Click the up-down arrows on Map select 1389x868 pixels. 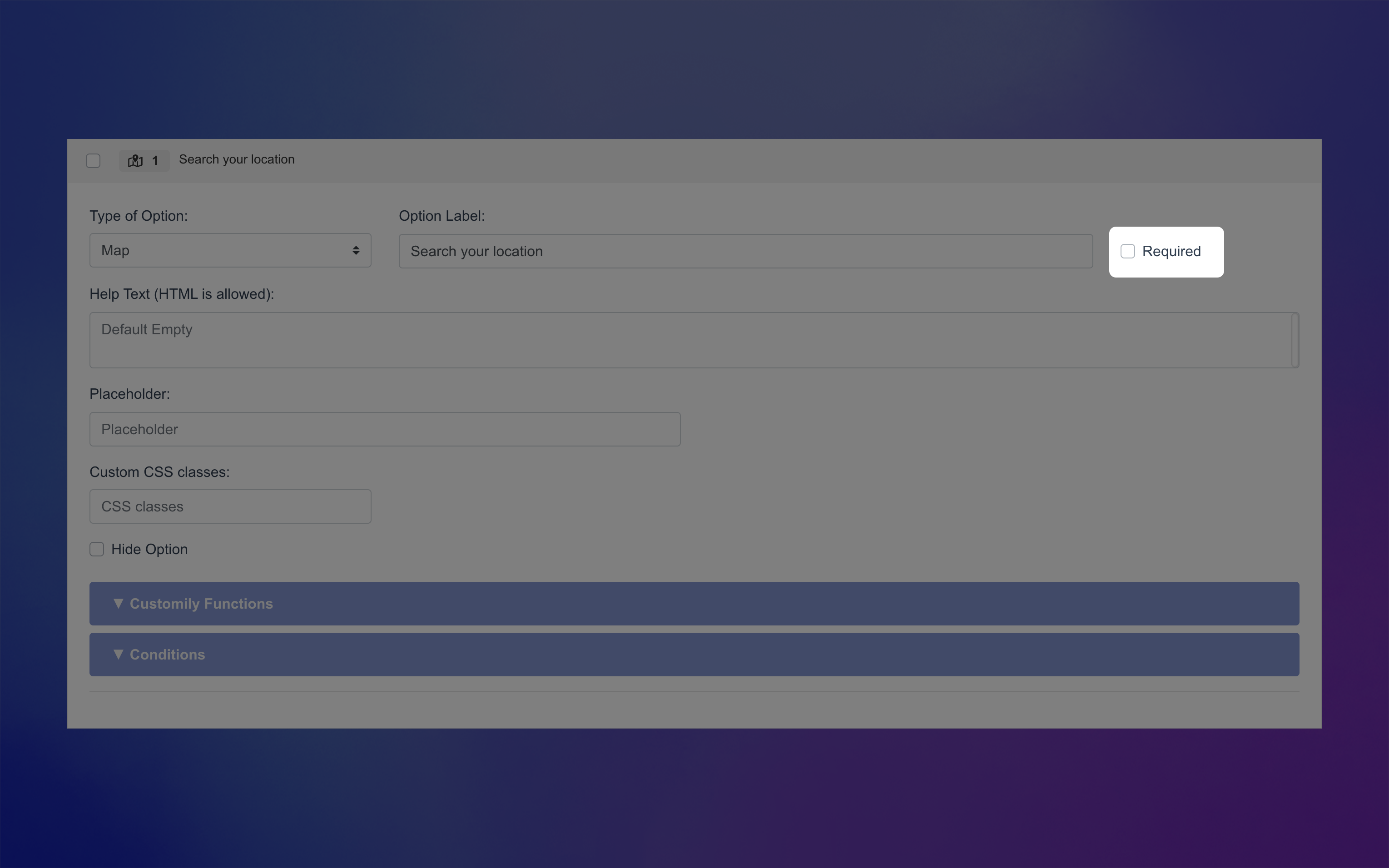pyautogui.click(x=356, y=250)
